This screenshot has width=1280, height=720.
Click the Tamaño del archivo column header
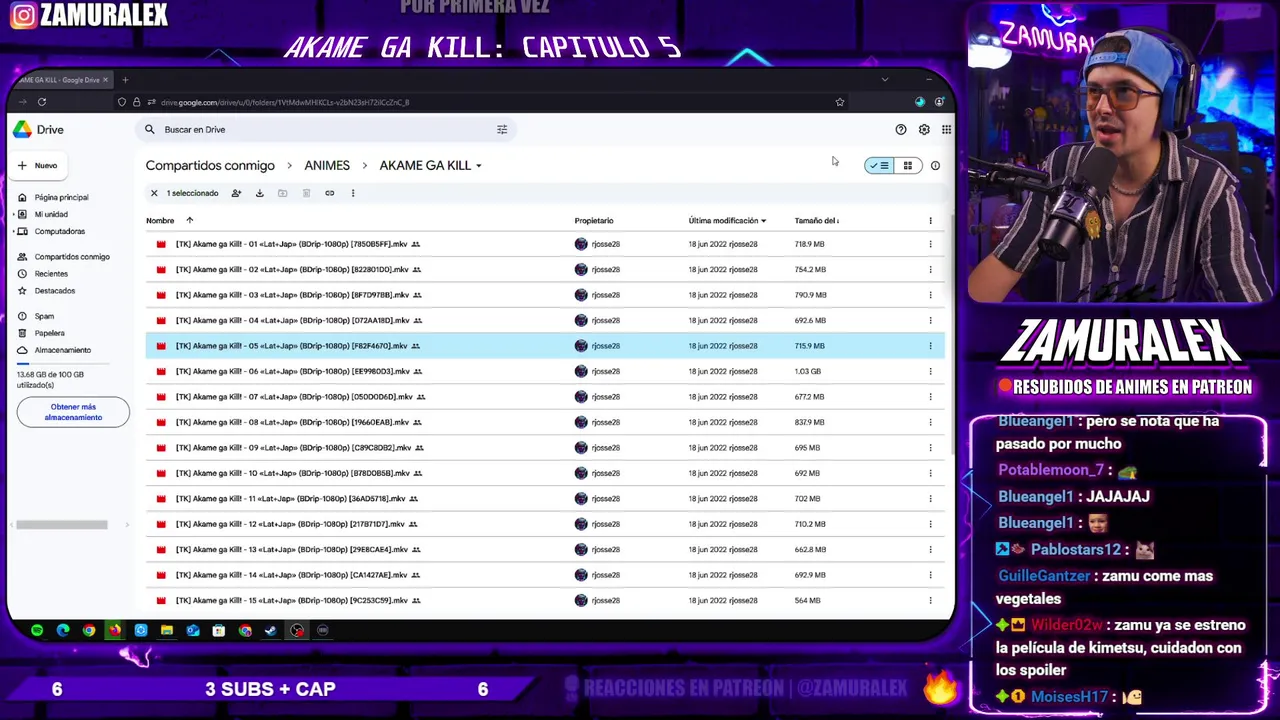point(816,221)
